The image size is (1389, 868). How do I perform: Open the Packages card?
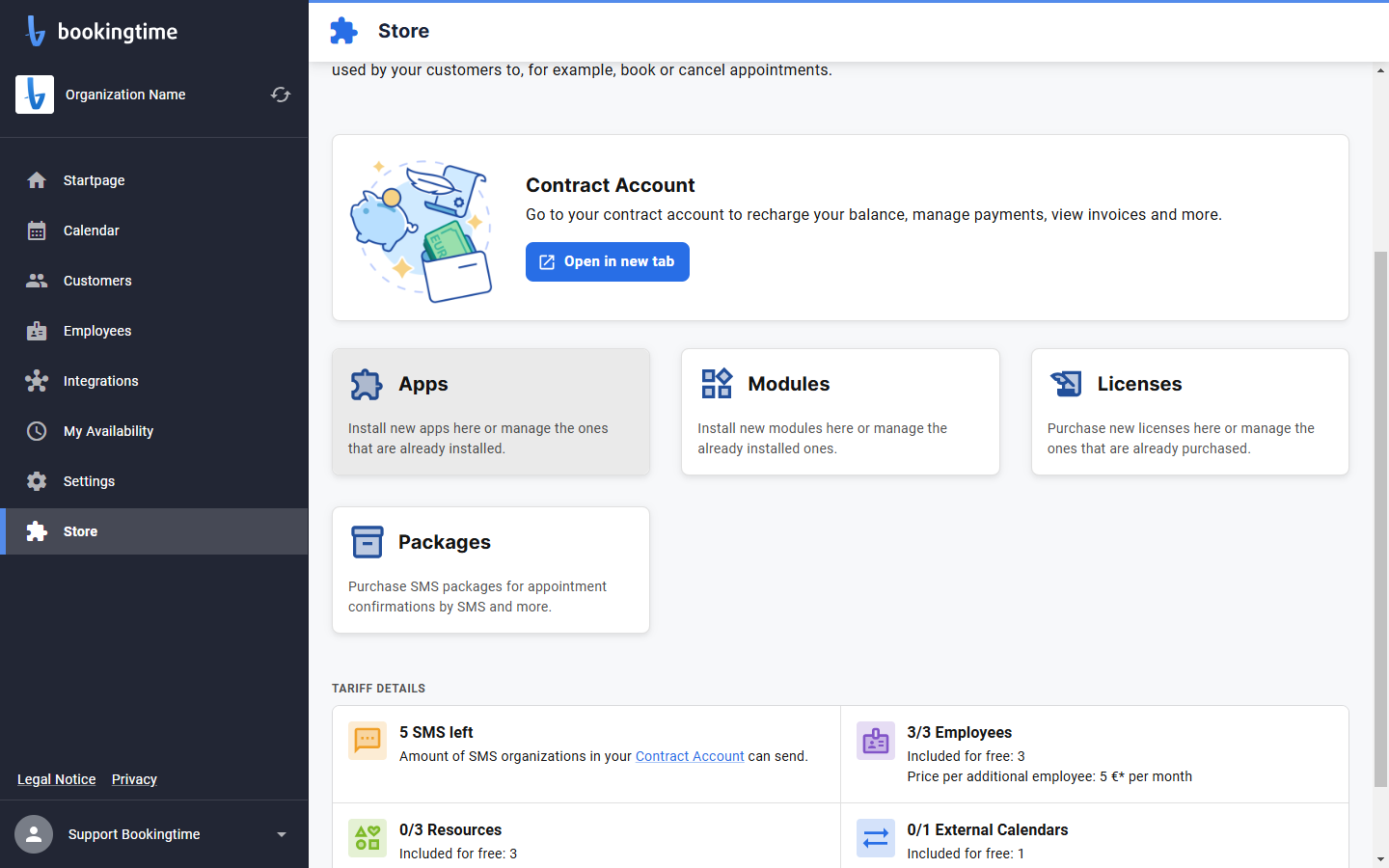[x=491, y=570]
